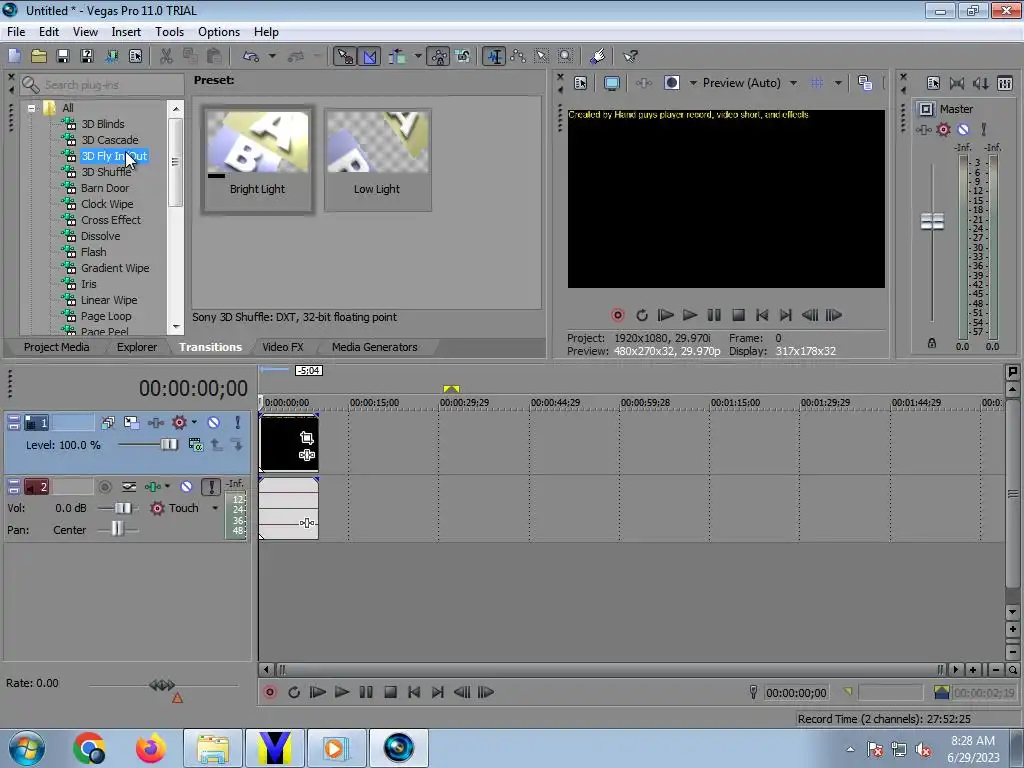Lock the Master fader channels
This screenshot has height=768, width=1024.
[x=932, y=344]
